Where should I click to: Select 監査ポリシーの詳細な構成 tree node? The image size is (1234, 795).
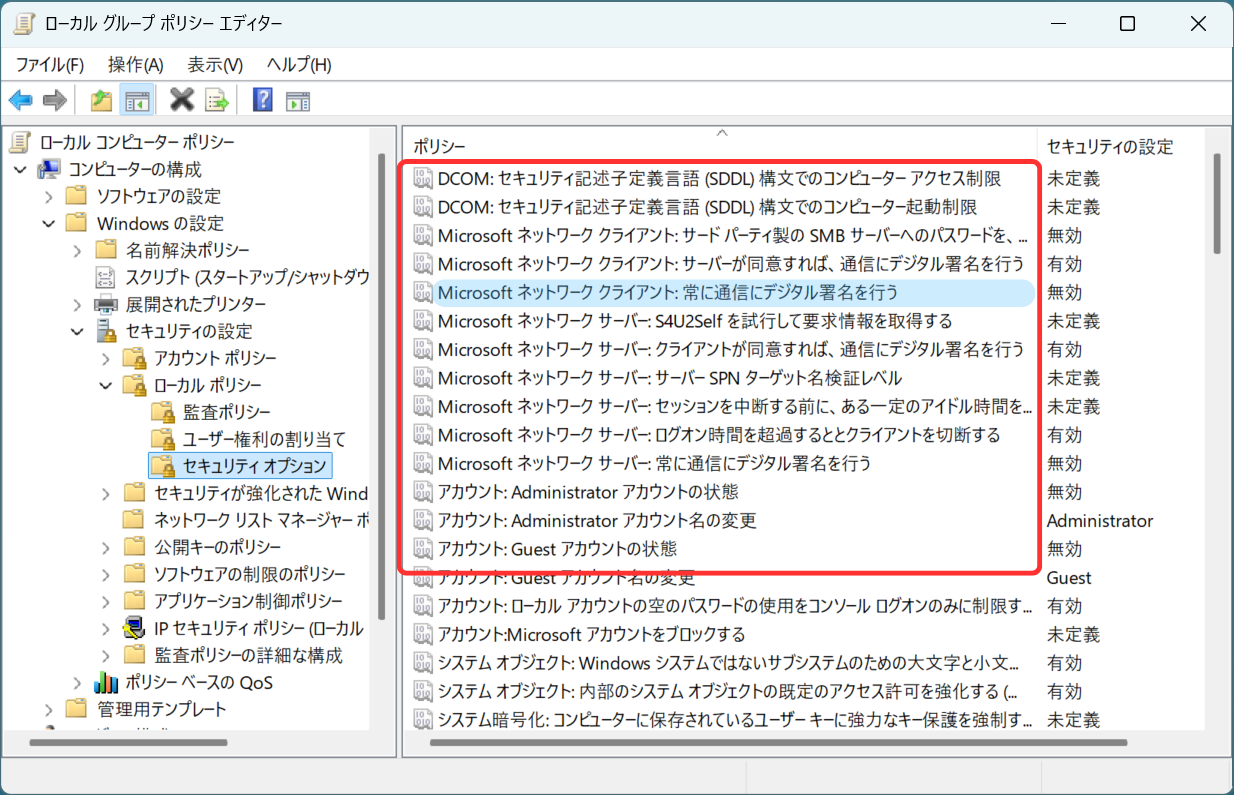click(x=248, y=655)
